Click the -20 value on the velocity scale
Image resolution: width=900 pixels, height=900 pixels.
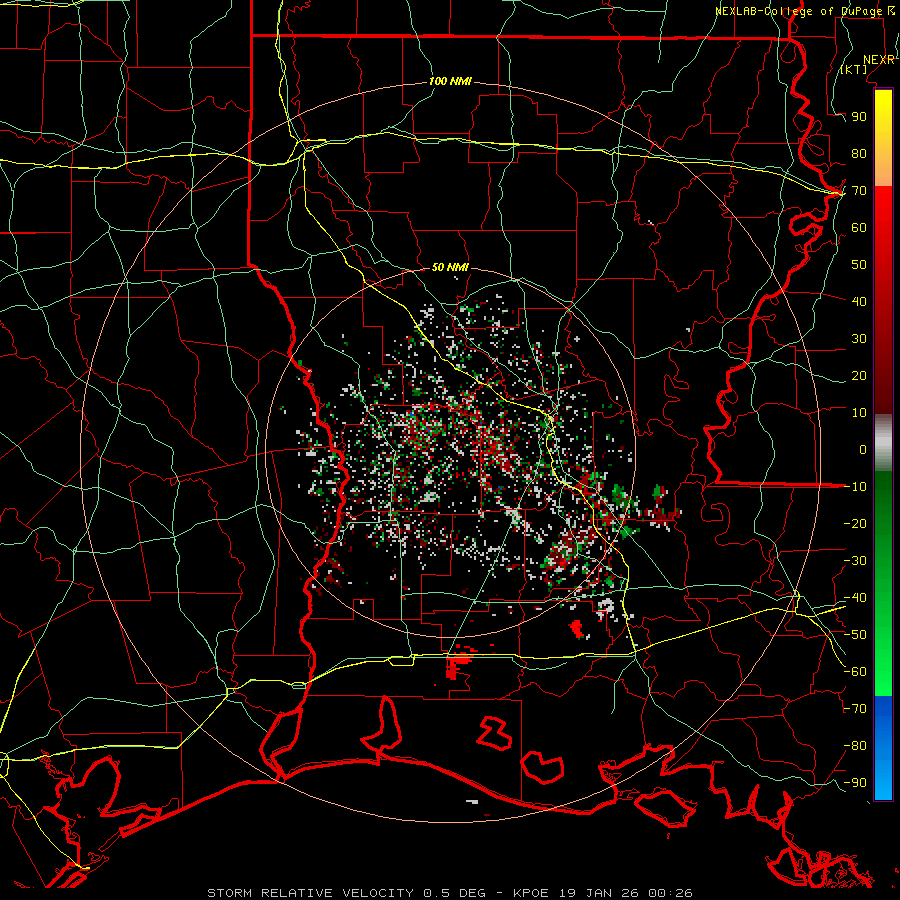tap(855, 523)
